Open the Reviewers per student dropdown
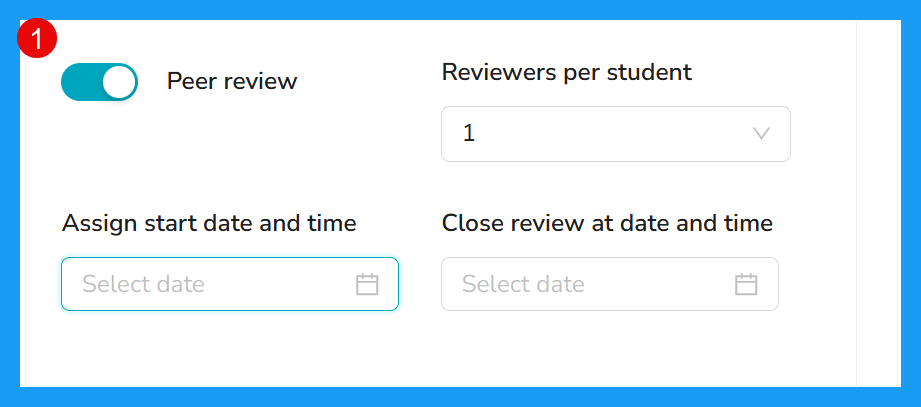921x407 pixels. (616, 134)
